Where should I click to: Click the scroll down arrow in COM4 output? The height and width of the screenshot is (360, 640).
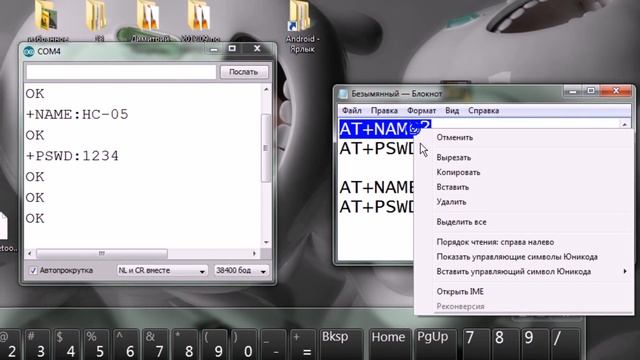[x=266, y=242]
